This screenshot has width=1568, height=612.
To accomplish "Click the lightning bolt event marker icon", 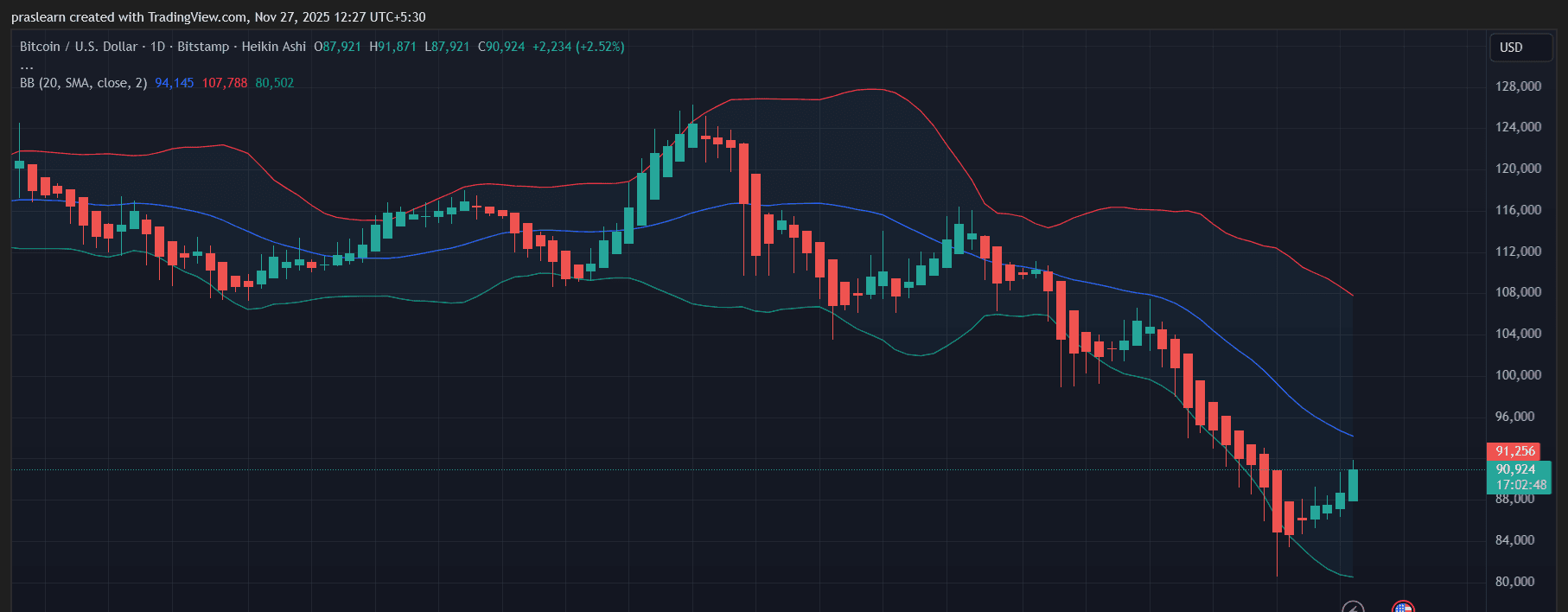I will click(x=1353, y=607).
